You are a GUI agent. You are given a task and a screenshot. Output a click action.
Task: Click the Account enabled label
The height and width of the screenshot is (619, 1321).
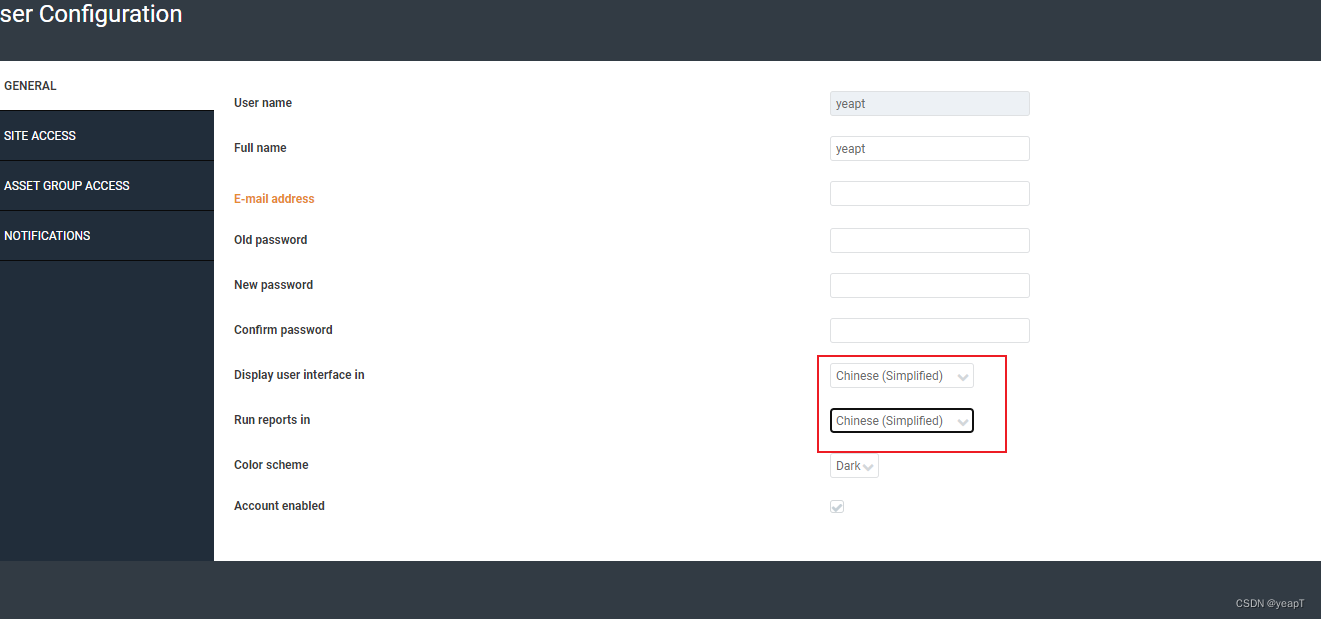point(279,506)
